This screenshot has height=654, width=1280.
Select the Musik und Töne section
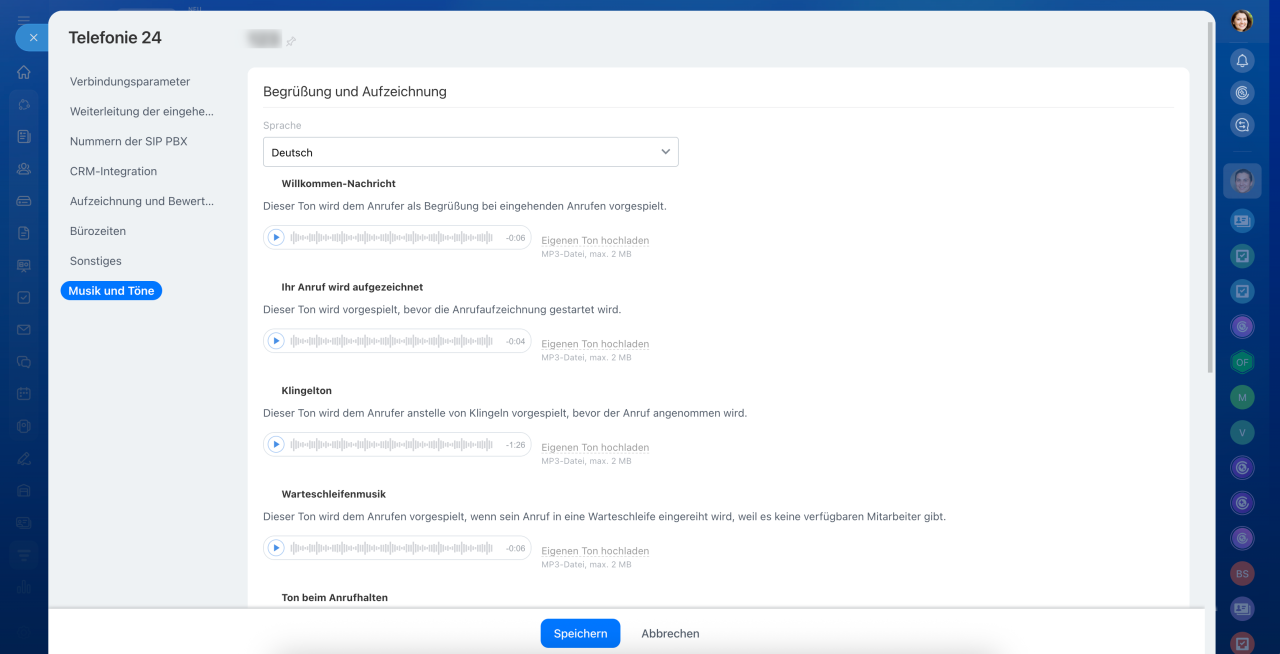111,291
